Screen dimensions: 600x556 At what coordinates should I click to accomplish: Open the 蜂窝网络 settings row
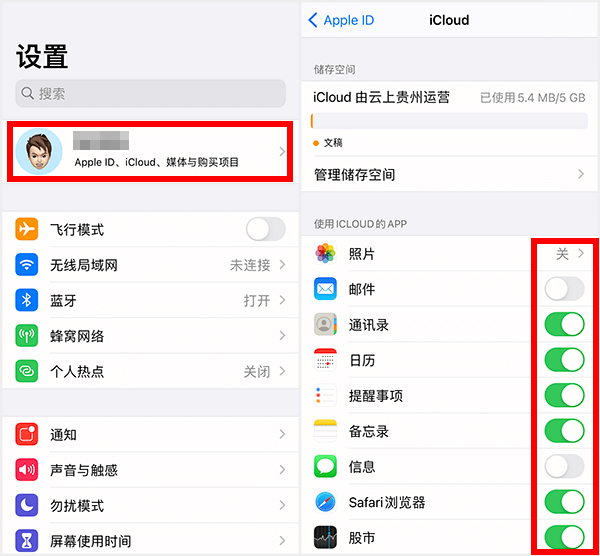coord(150,336)
